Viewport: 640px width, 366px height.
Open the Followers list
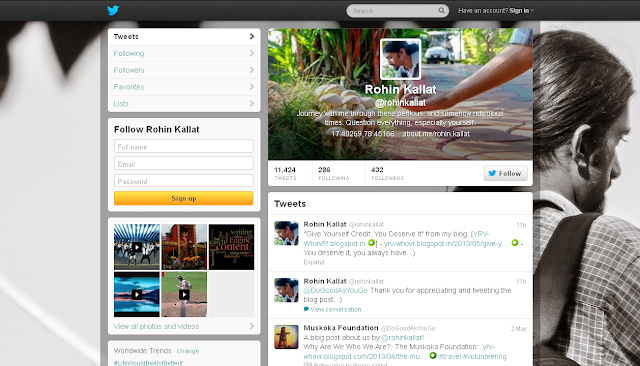tap(184, 70)
